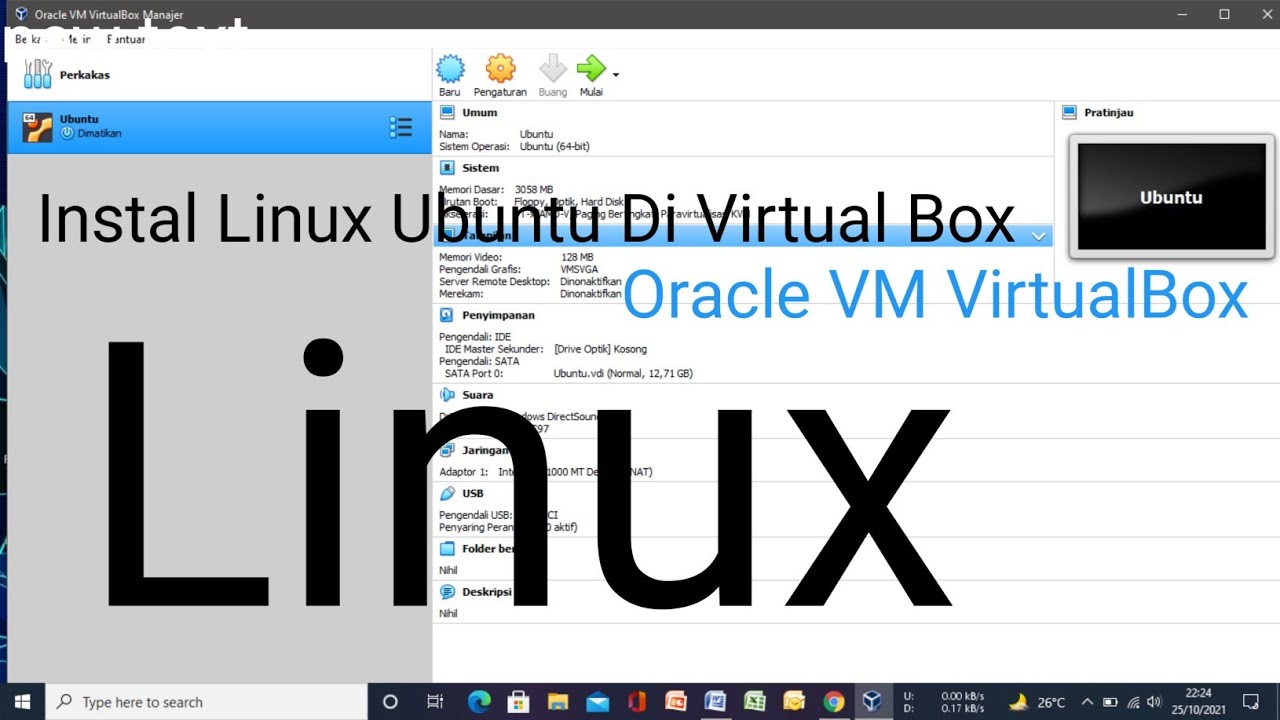Start the VM with Mulai green arrow
The image size is (1280, 720).
tap(592, 69)
